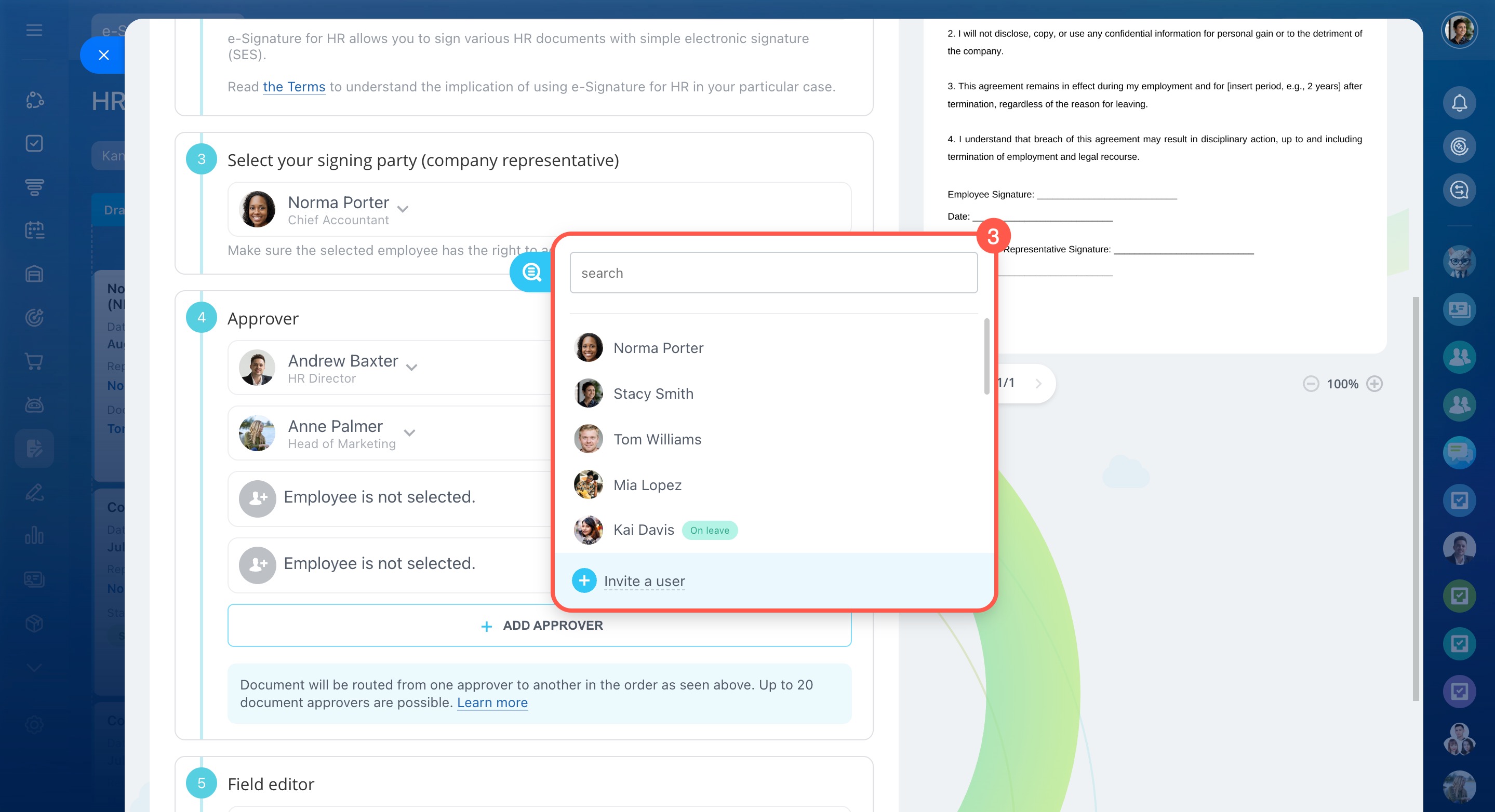Open the collaboration icon in left sidebar
Image resolution: width=1495 pixels, height=812 pixels.
pyautogui.click(x=34, y=100)
